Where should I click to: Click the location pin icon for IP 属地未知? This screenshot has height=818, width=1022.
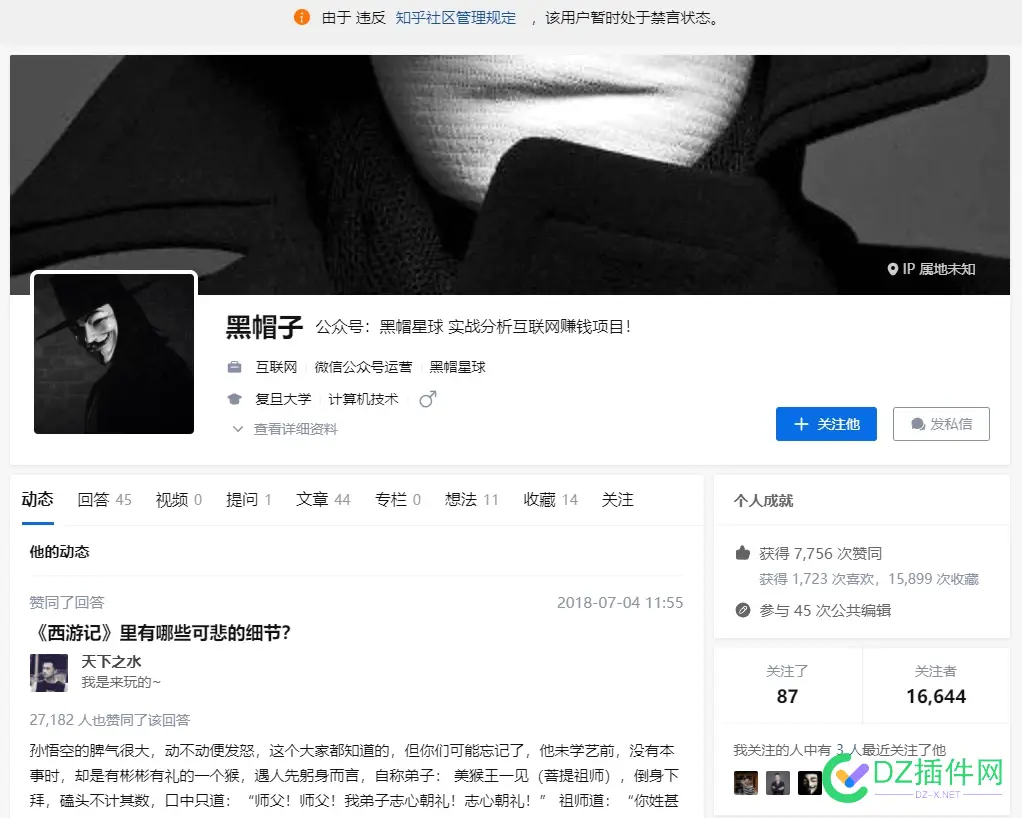pyautogui.click(x=893, y=269)
